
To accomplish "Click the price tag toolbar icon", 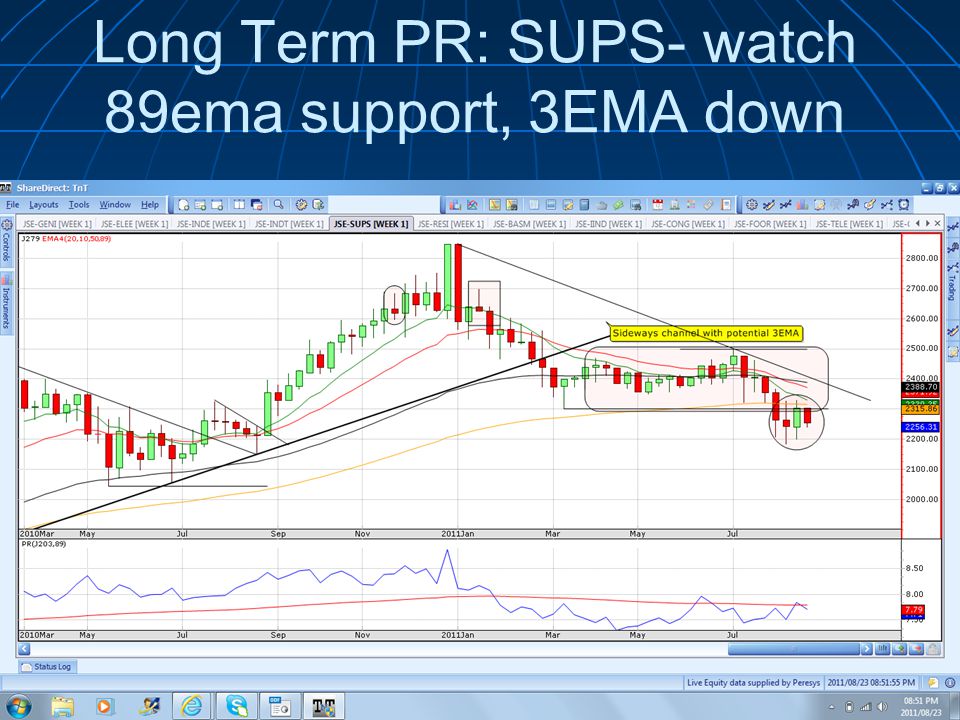I will tap(708, 204).
